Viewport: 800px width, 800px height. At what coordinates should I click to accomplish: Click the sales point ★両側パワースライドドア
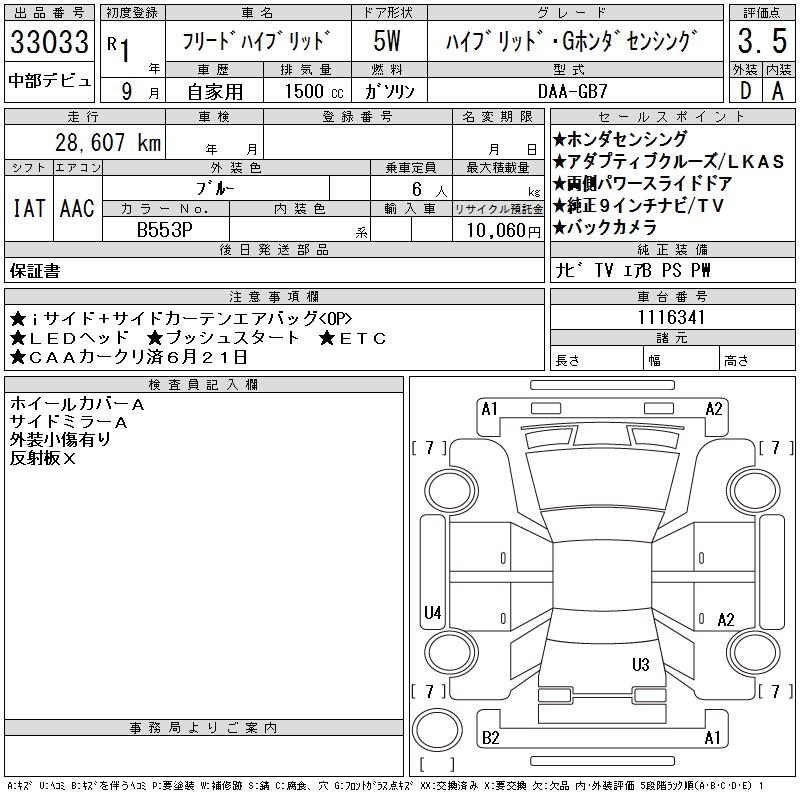(x=642, y=183)
